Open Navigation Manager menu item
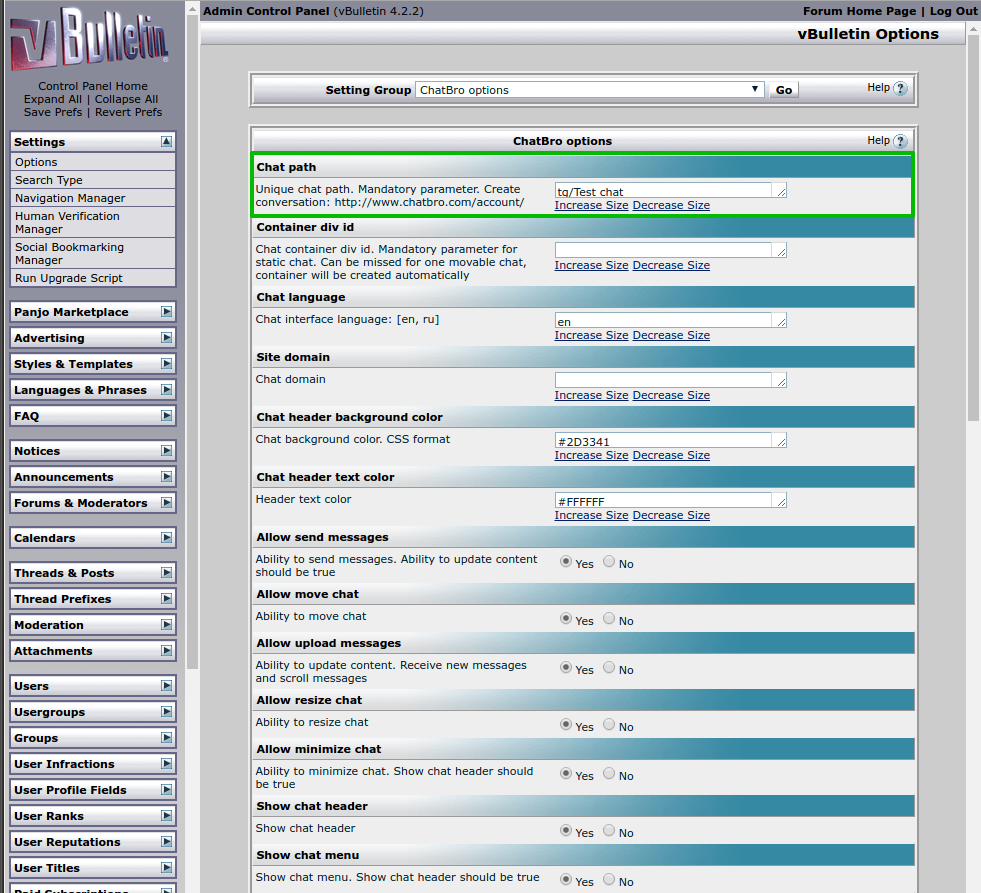Image resolution: width=981 pixels, height=893 pixels. (93, 198)
